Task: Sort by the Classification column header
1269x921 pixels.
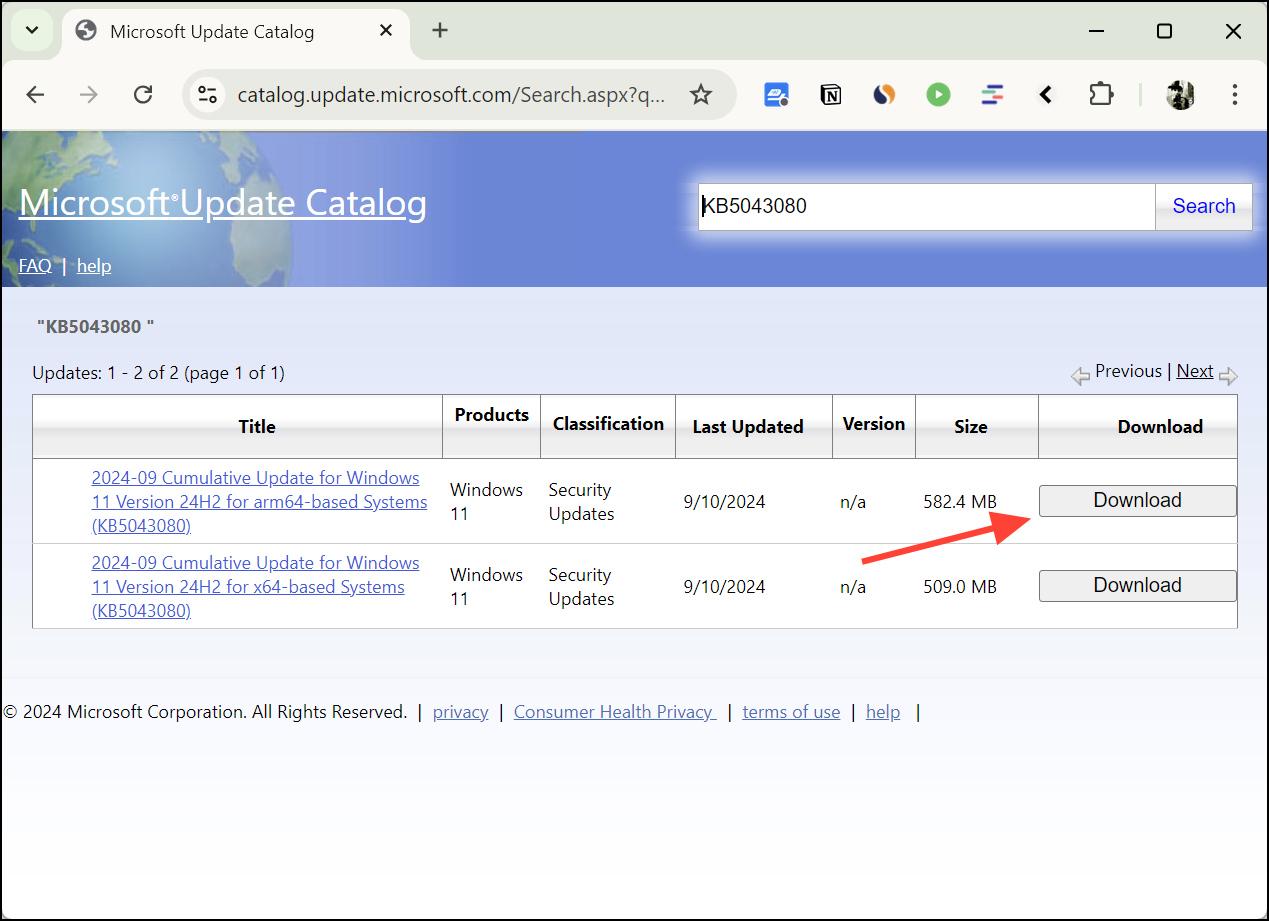Action: tap(608, 424)
